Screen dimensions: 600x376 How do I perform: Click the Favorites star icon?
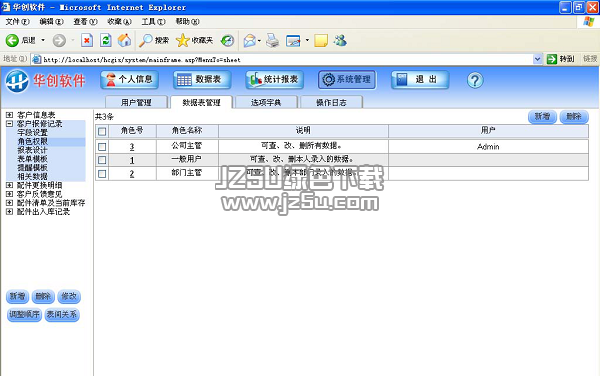click(x=183, y=40)
